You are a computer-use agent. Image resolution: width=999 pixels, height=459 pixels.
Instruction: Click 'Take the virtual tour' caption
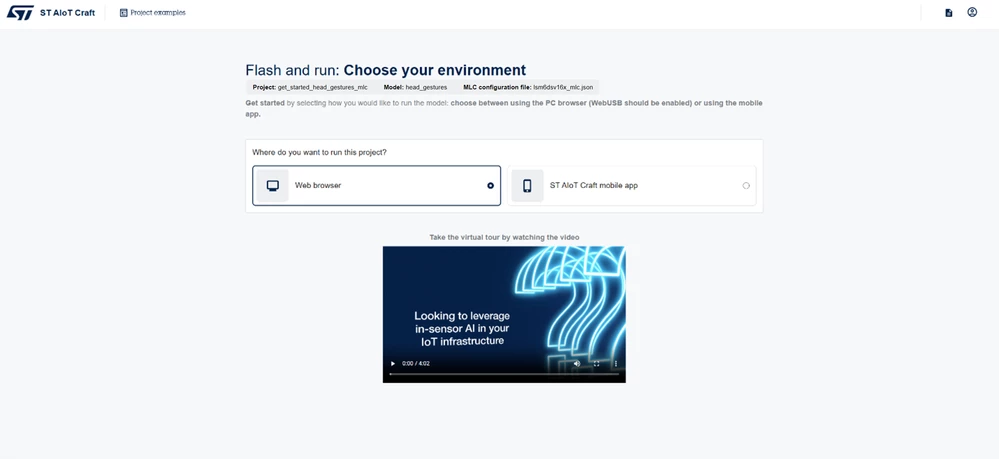point(504,237)
